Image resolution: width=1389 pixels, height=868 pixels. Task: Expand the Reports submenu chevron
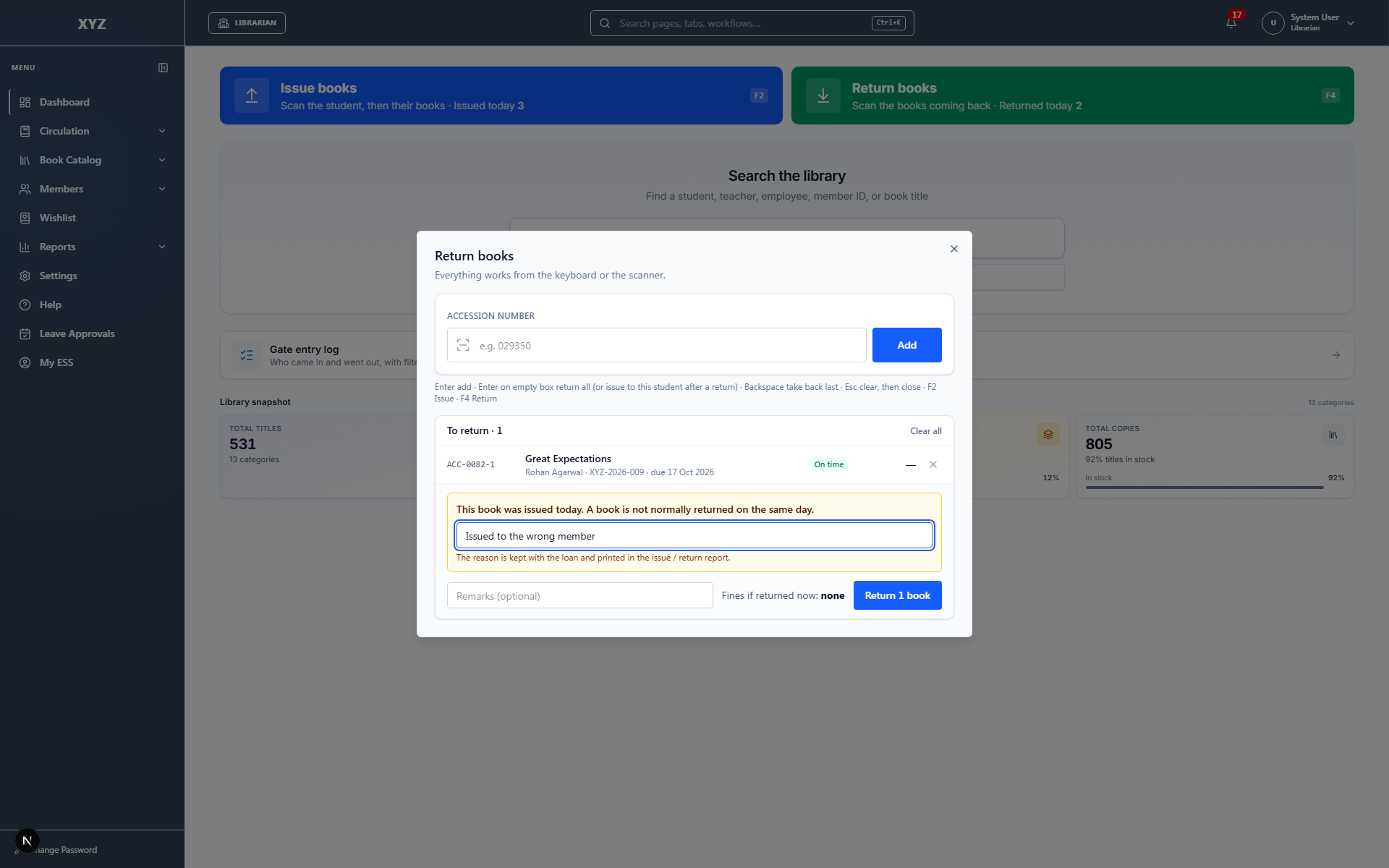point(162,247)
